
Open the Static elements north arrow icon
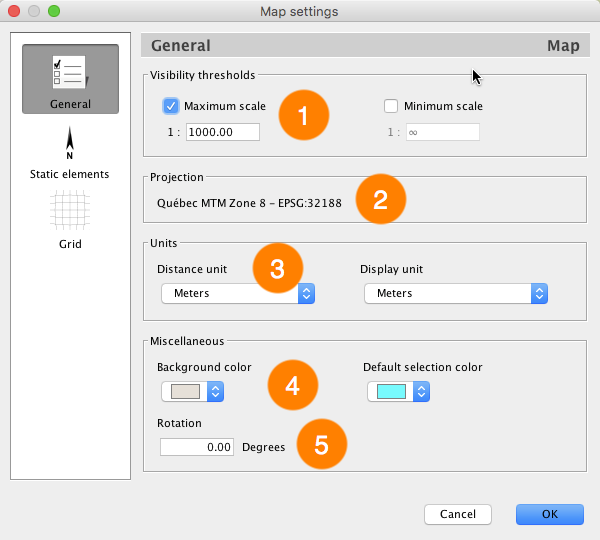(70, 143)
